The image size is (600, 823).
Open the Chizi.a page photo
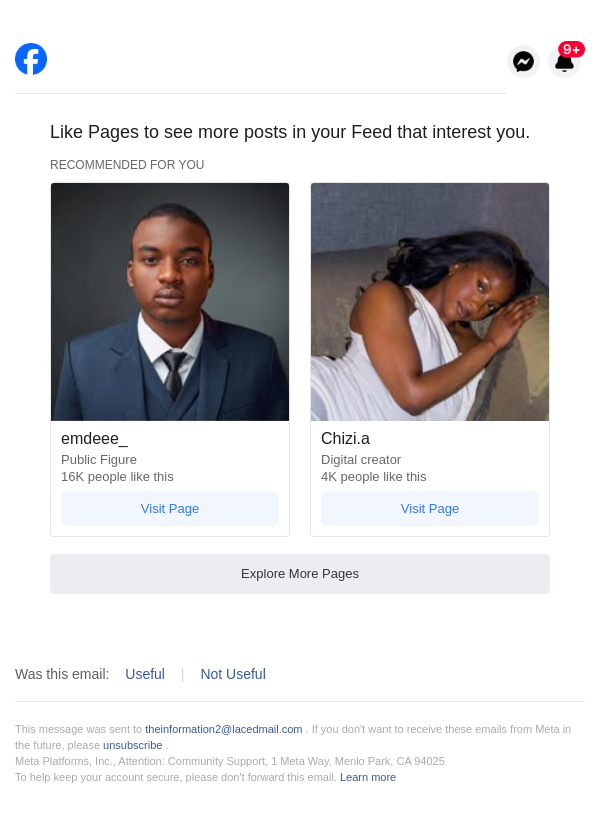coord(430,301)
